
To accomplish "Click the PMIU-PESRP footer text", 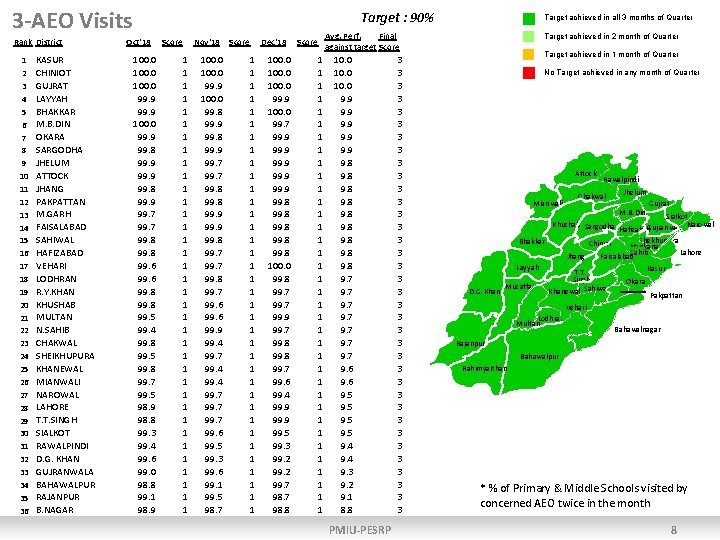I will click(x=360, y=530).
